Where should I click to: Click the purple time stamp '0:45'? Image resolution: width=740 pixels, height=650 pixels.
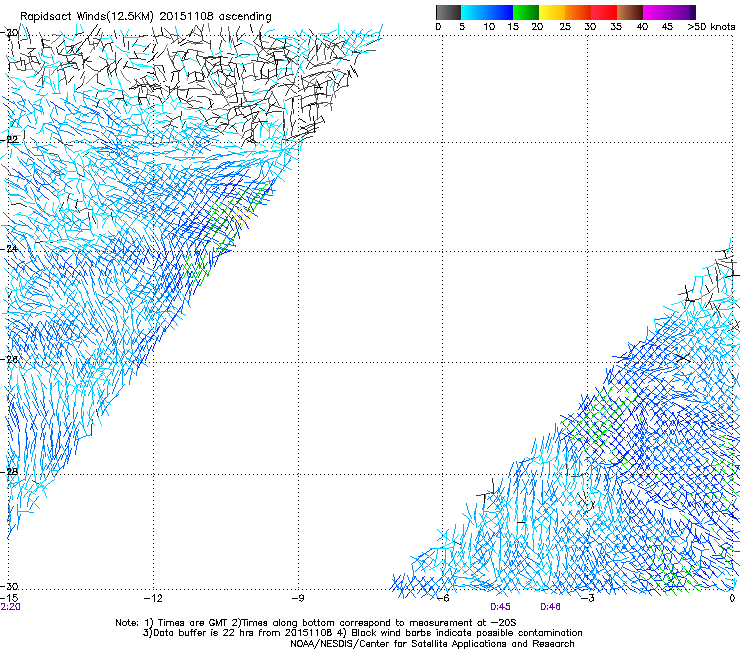point(500,607)
